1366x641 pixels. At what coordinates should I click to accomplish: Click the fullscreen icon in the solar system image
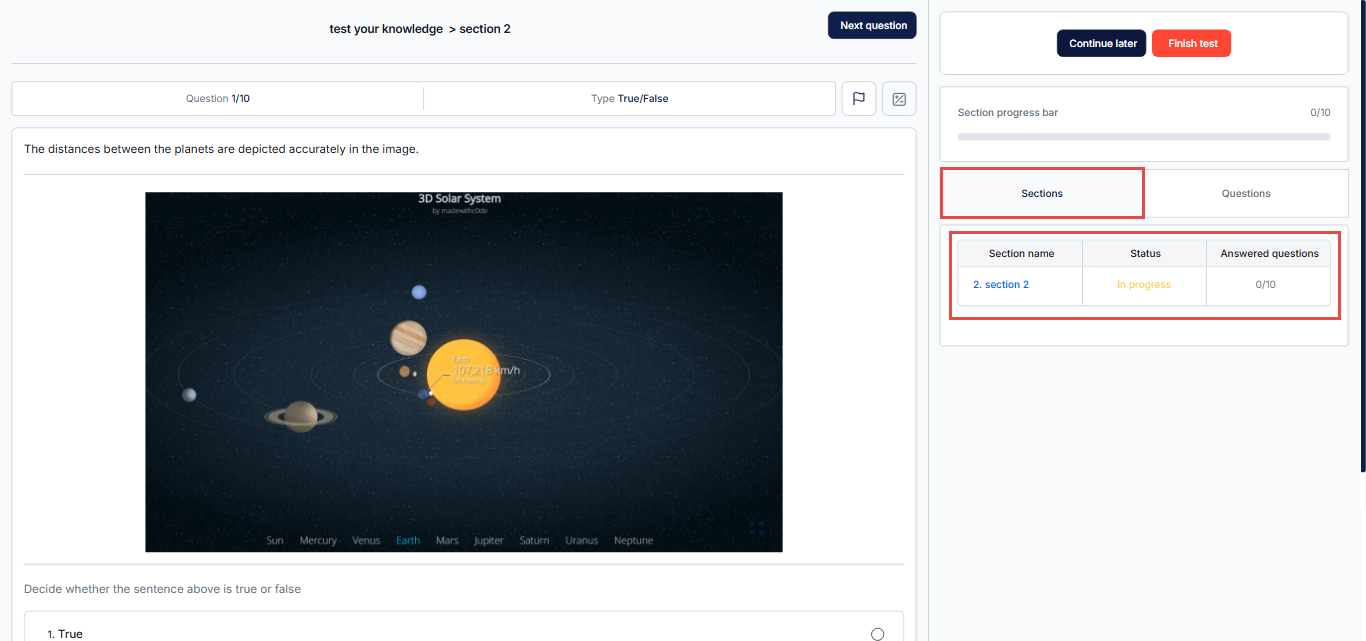pos(759,529)
